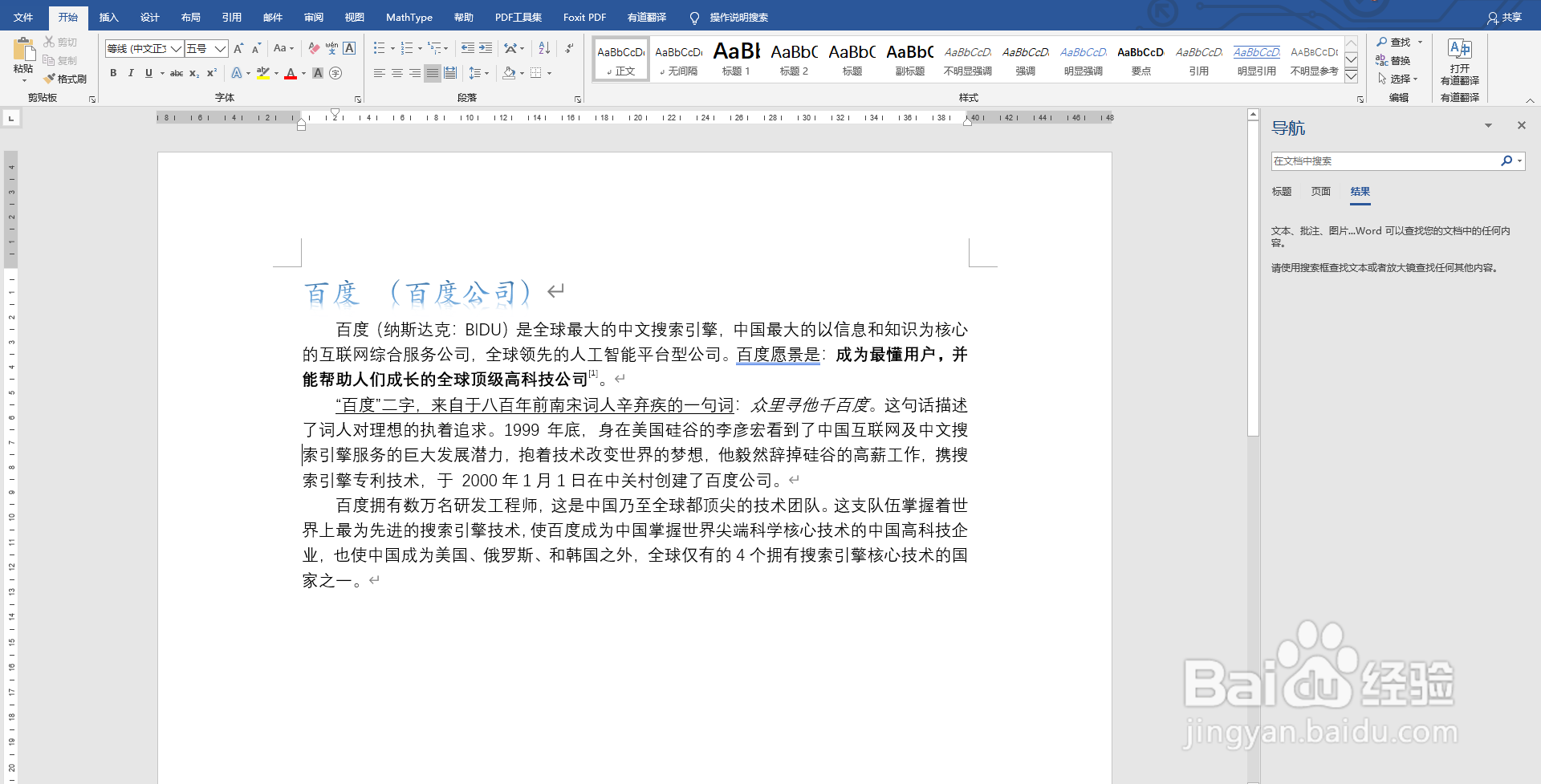This screenshot has width=1541, height=784.
Task: Toggle Bold formatting
Action: [x=113, y=73]
